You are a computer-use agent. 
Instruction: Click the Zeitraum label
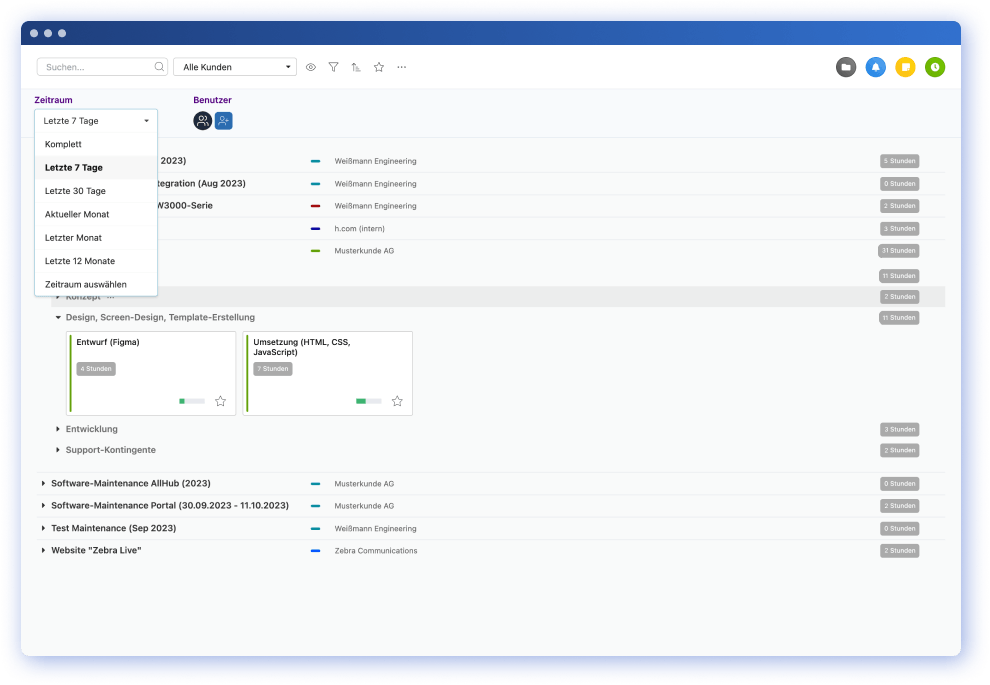[x=53, y=100]
